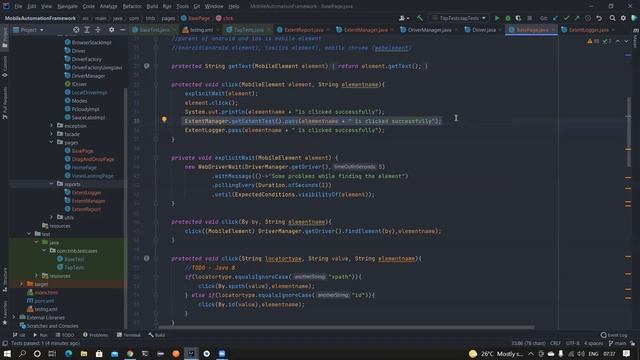Expand the utils folder

51,217
